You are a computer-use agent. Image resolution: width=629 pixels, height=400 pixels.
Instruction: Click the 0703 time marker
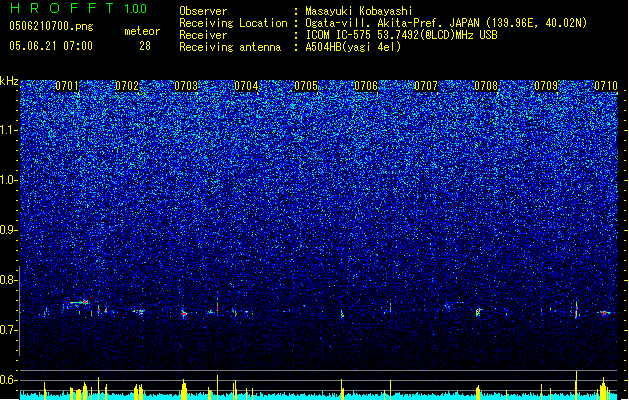click(187, 86)
